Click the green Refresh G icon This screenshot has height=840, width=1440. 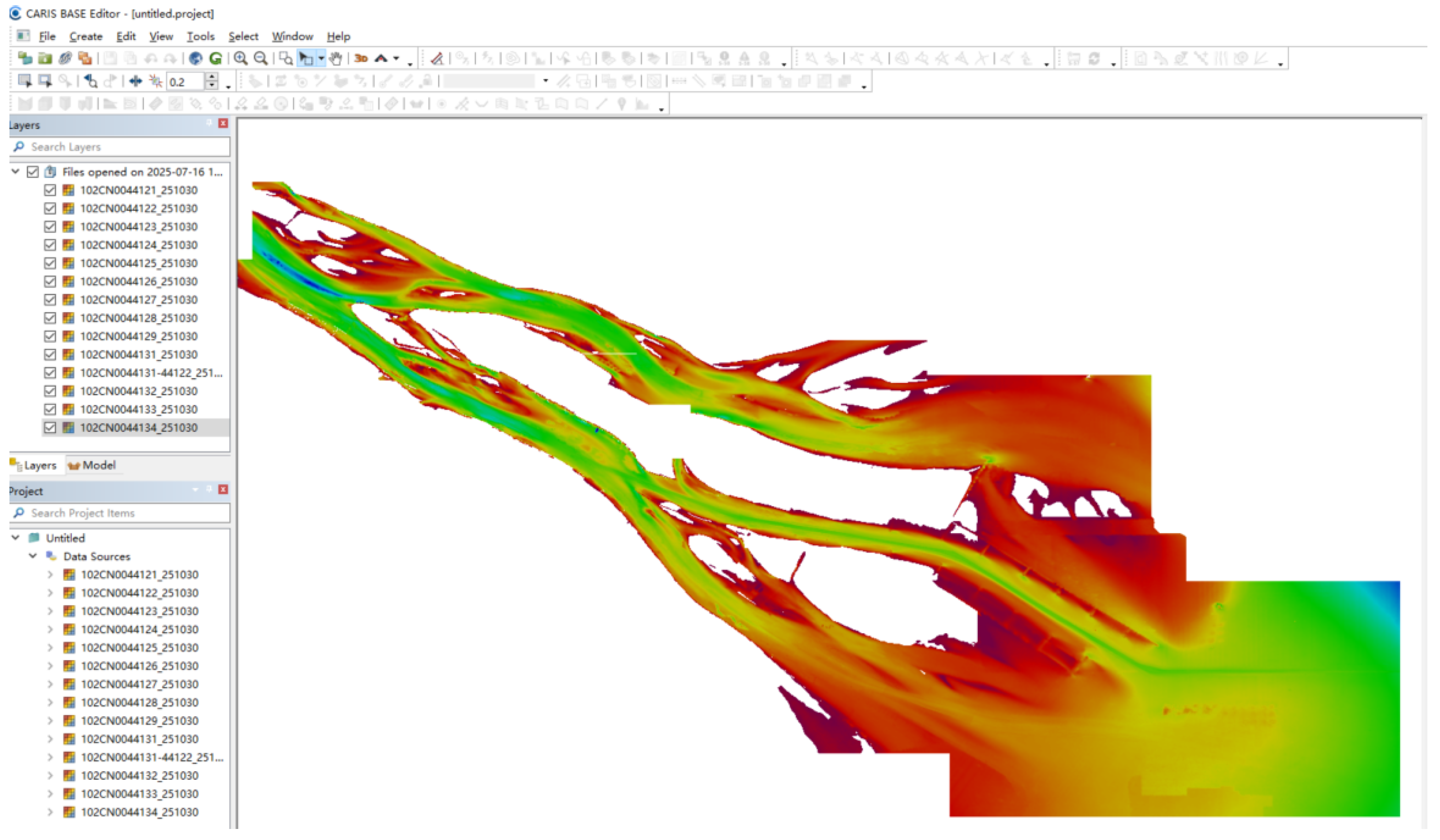(x=216, y=58)
